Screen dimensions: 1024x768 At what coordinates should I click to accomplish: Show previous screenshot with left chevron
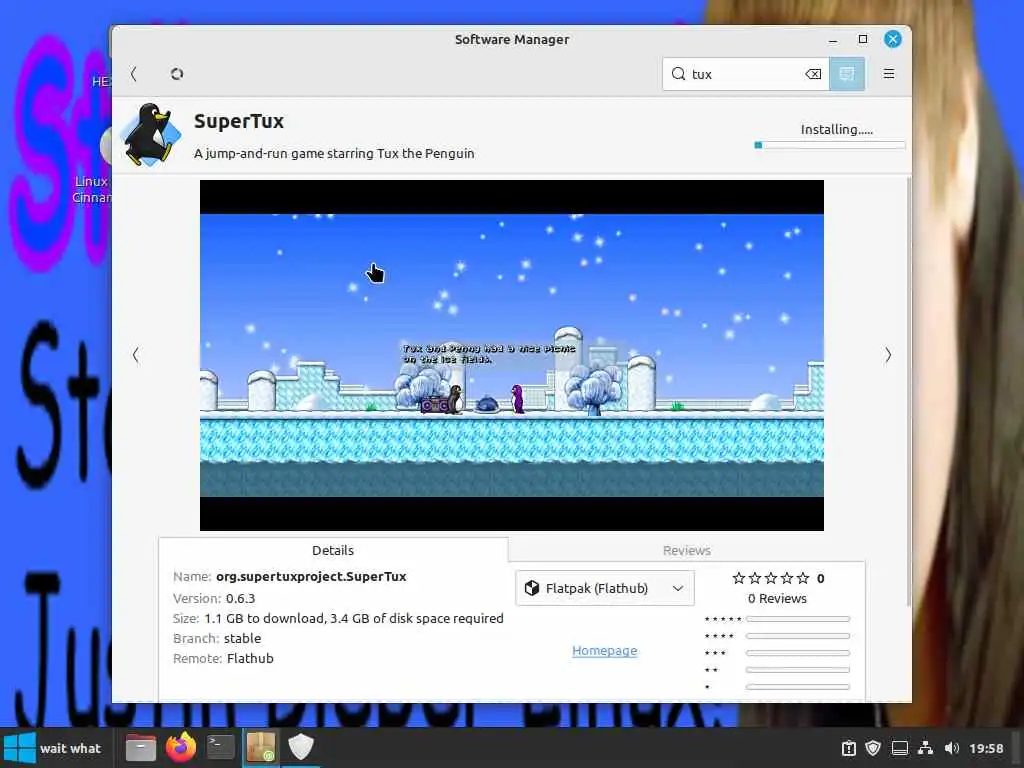tap(136, 355)
